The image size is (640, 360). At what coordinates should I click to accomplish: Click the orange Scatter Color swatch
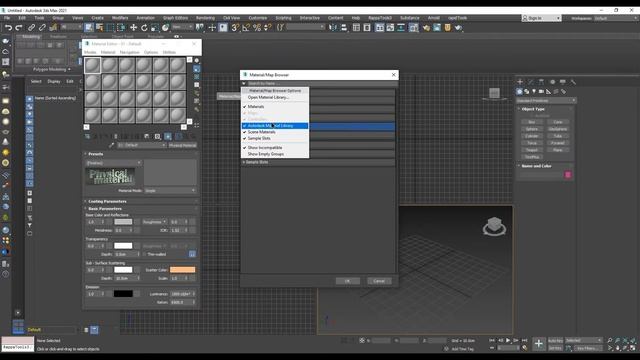(182, 270)
